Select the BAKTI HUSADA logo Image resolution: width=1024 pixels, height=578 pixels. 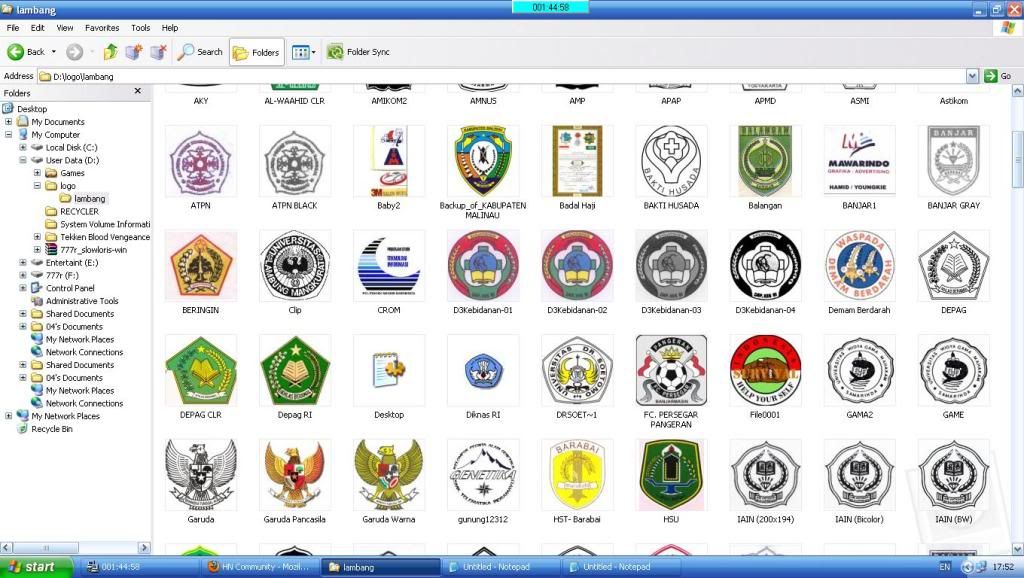(x=671, y=161)
